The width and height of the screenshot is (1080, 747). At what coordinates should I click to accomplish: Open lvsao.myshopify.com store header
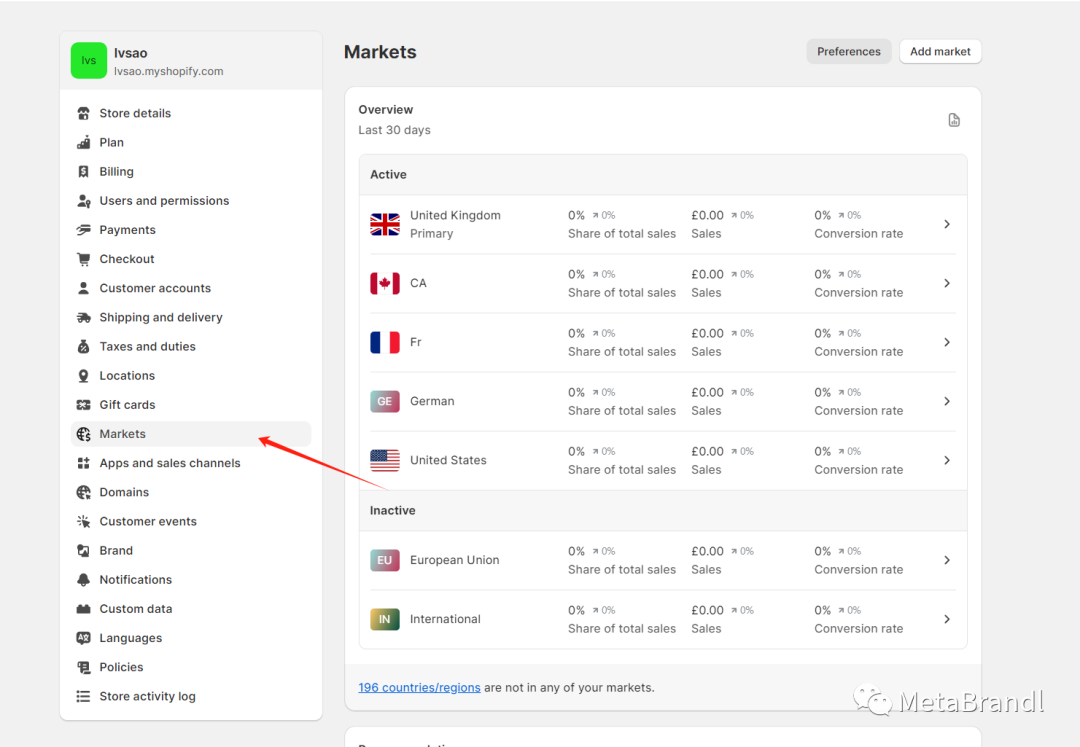(191, 61)
